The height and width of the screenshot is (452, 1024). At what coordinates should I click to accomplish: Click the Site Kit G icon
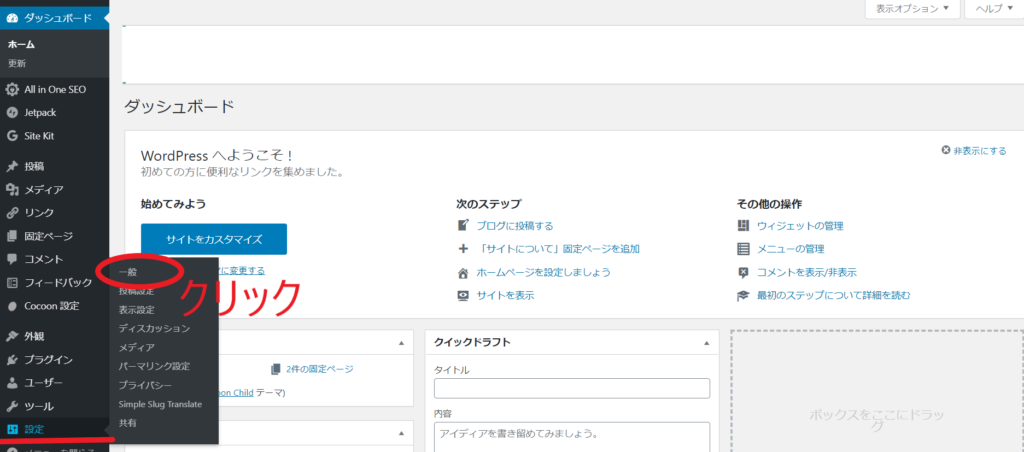point(12,136)
